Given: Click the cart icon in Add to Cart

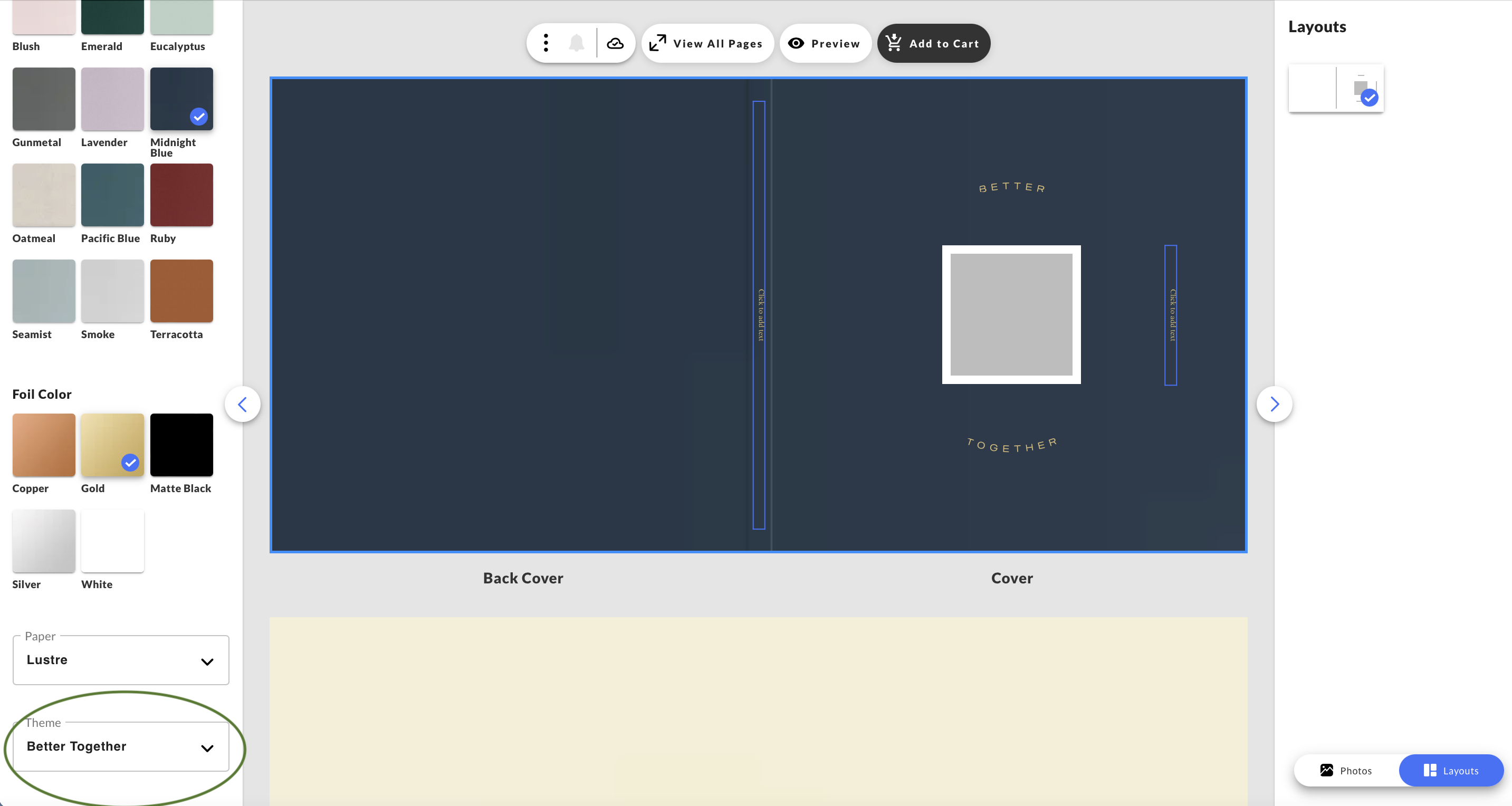Looking at the screenshot, I should click(x=893, y=43).
